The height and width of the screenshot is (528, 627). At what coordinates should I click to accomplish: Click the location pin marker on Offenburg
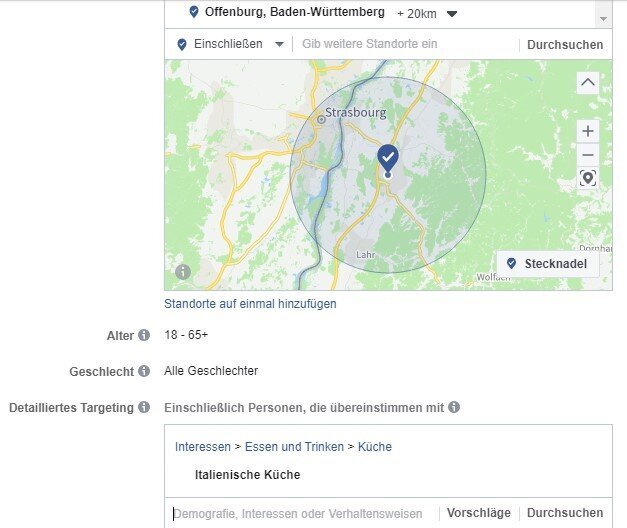pyautogui.click(x=387, y=158)
